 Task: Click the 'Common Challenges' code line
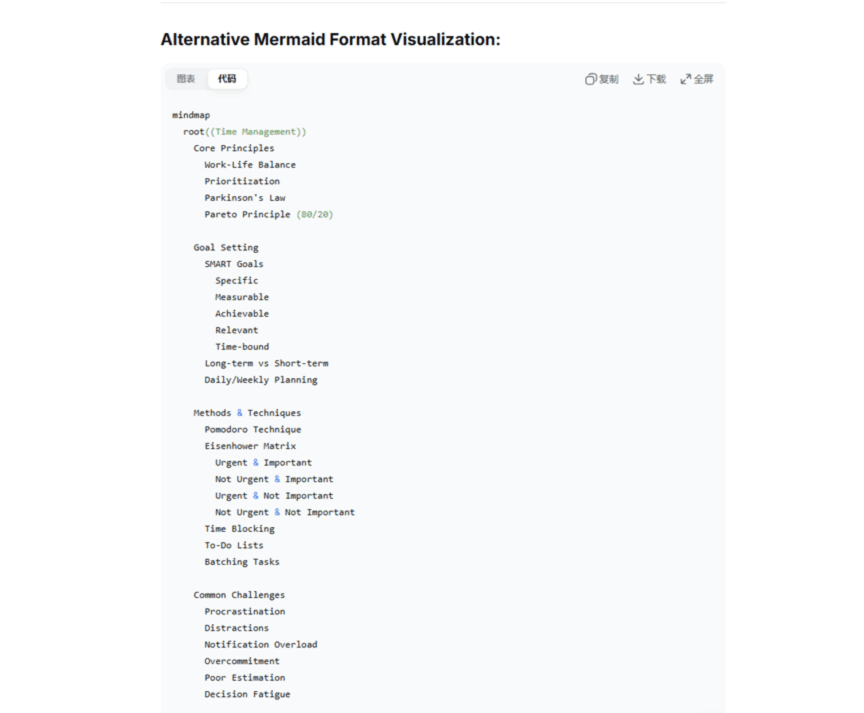(x=239, y=595)
